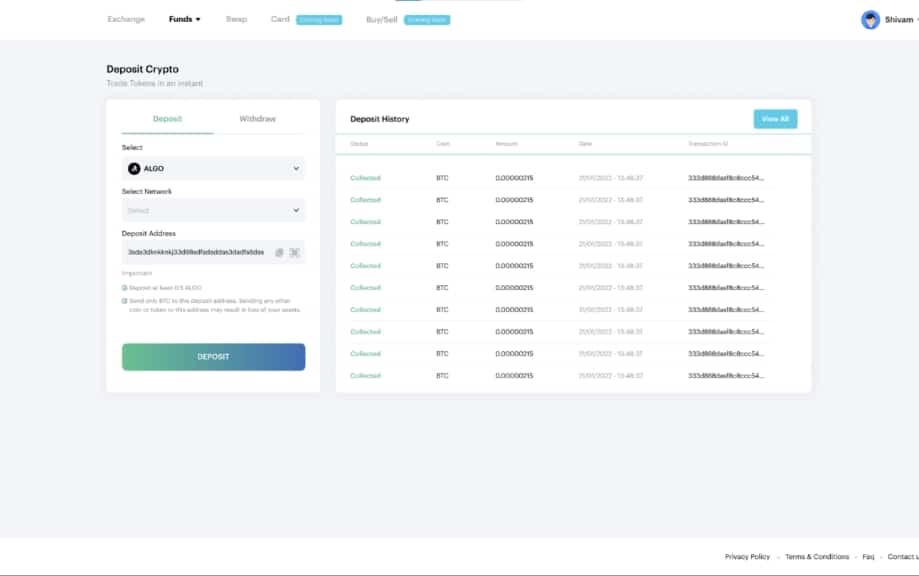Open the Swap page

coord(236,19)
